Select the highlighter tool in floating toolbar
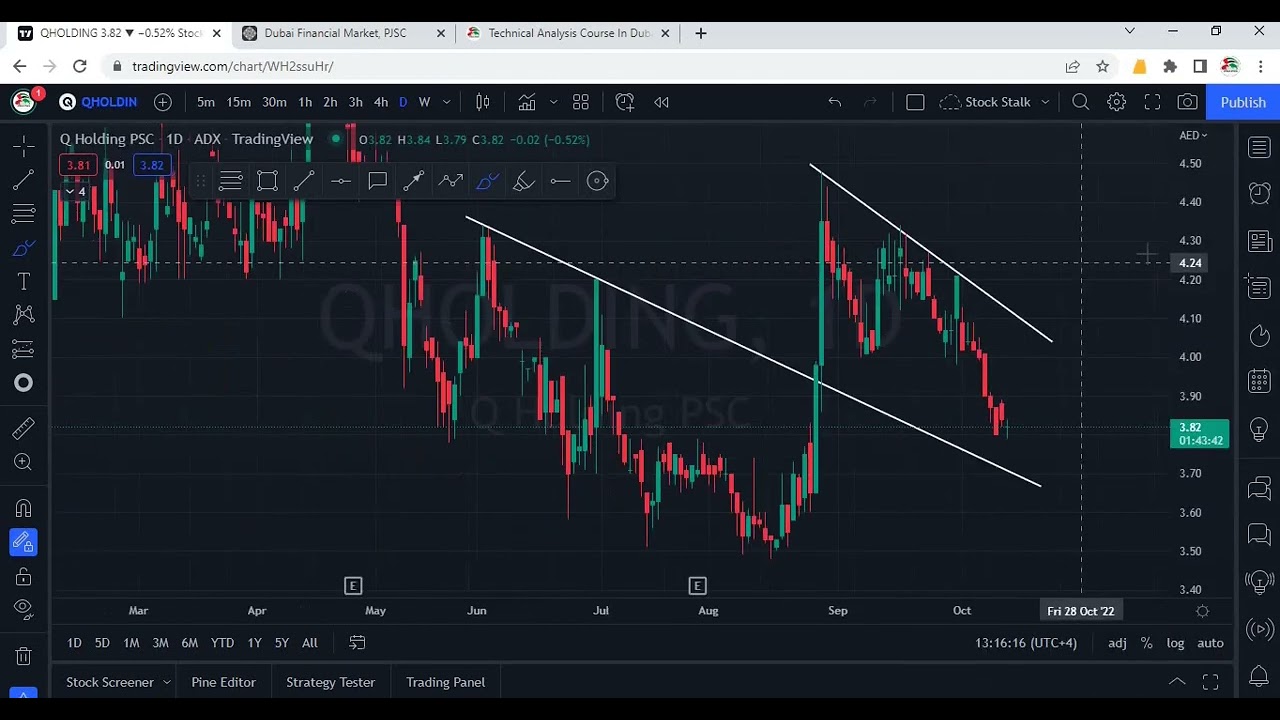 [523, 181]
